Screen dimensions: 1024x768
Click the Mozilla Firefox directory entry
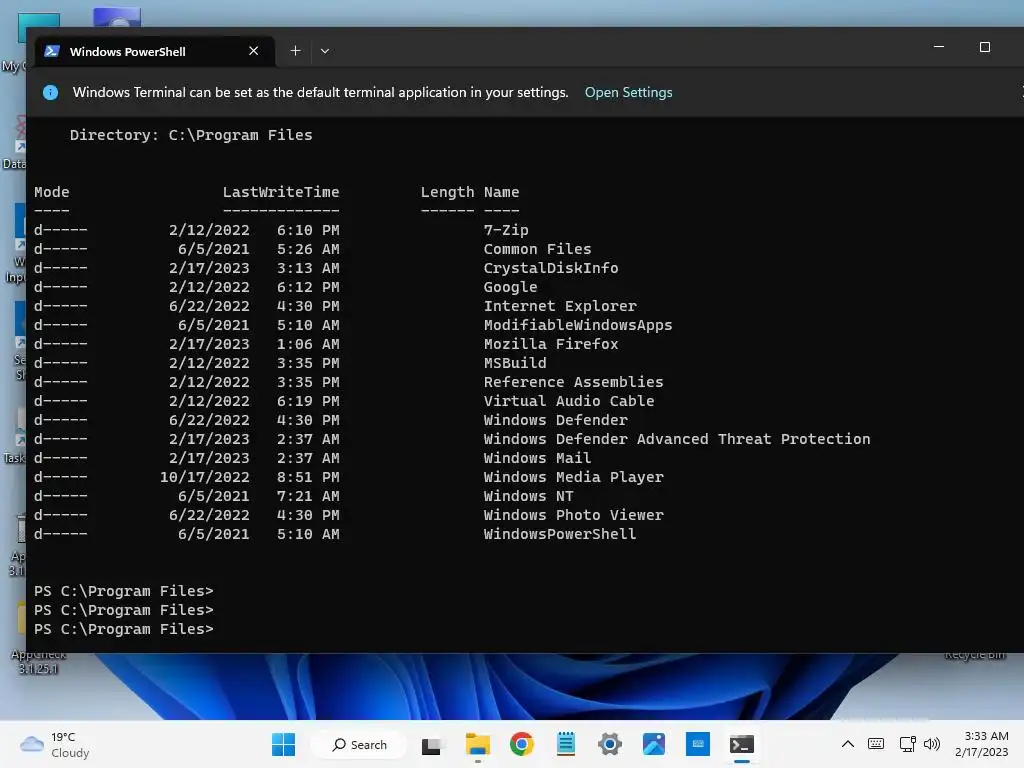click(551, 344)
